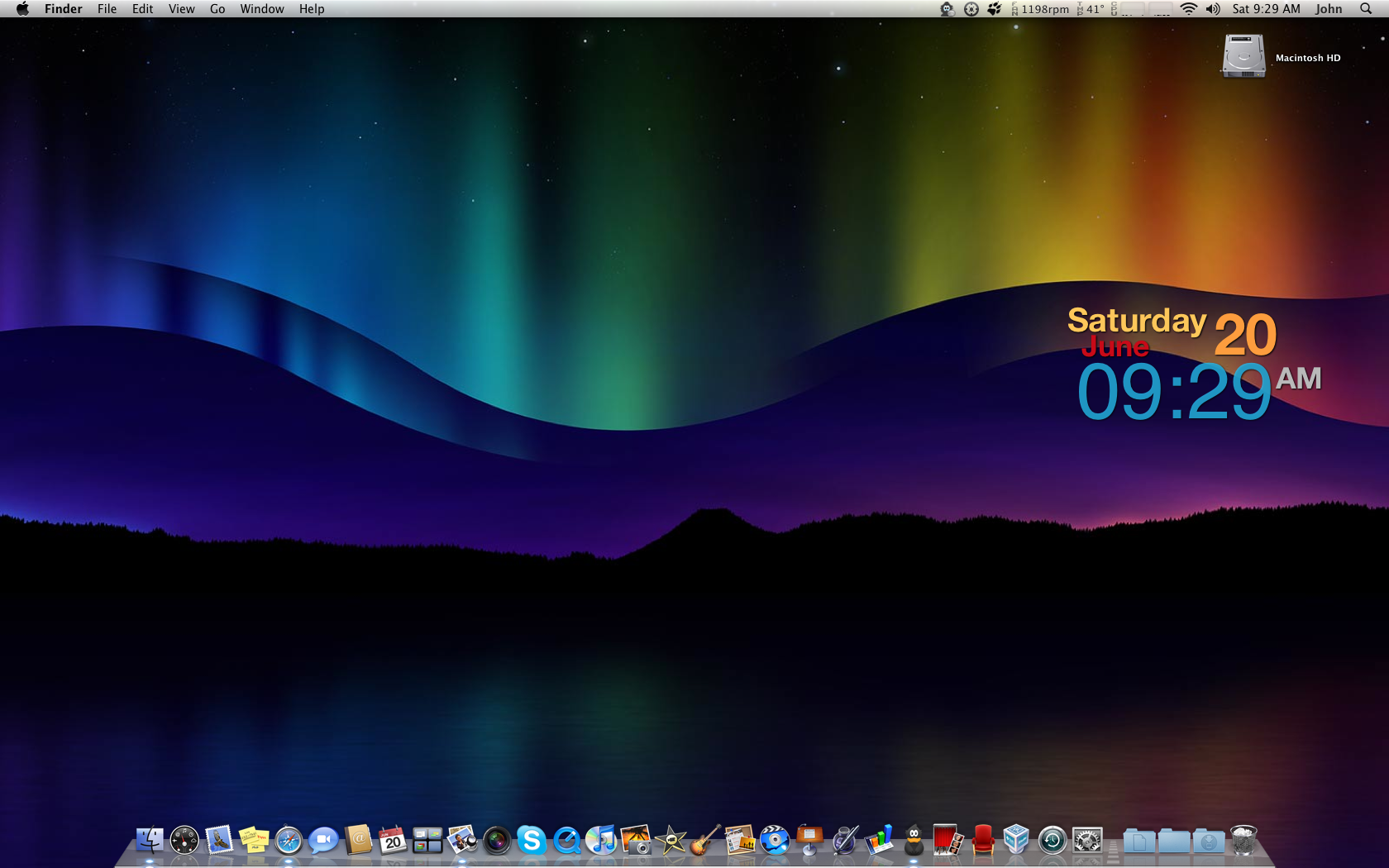This screenshot has height=868, width=1389.
Task: Open GarageBand guitar icon
Action: (705, 841)
